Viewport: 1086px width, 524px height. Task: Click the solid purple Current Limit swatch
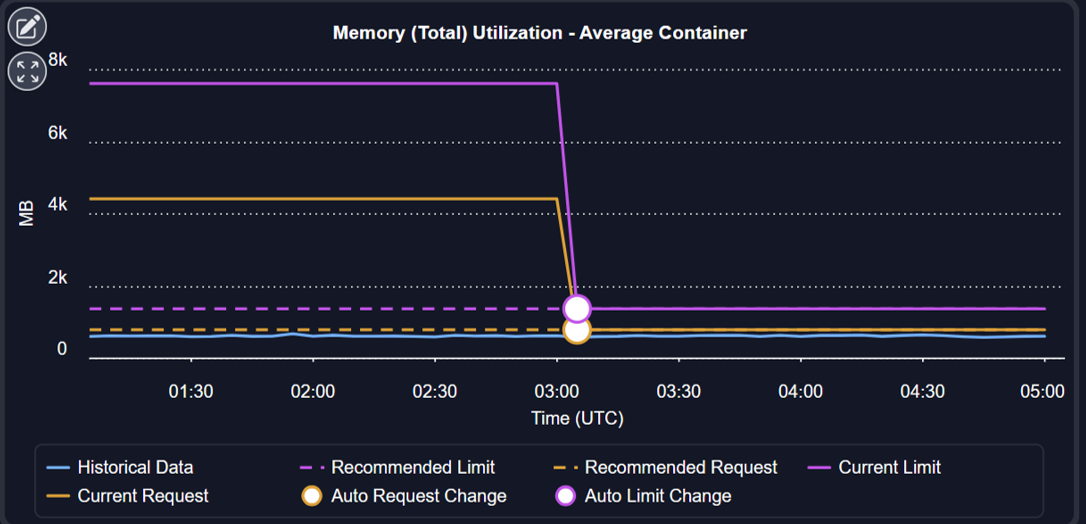(820, 468)
